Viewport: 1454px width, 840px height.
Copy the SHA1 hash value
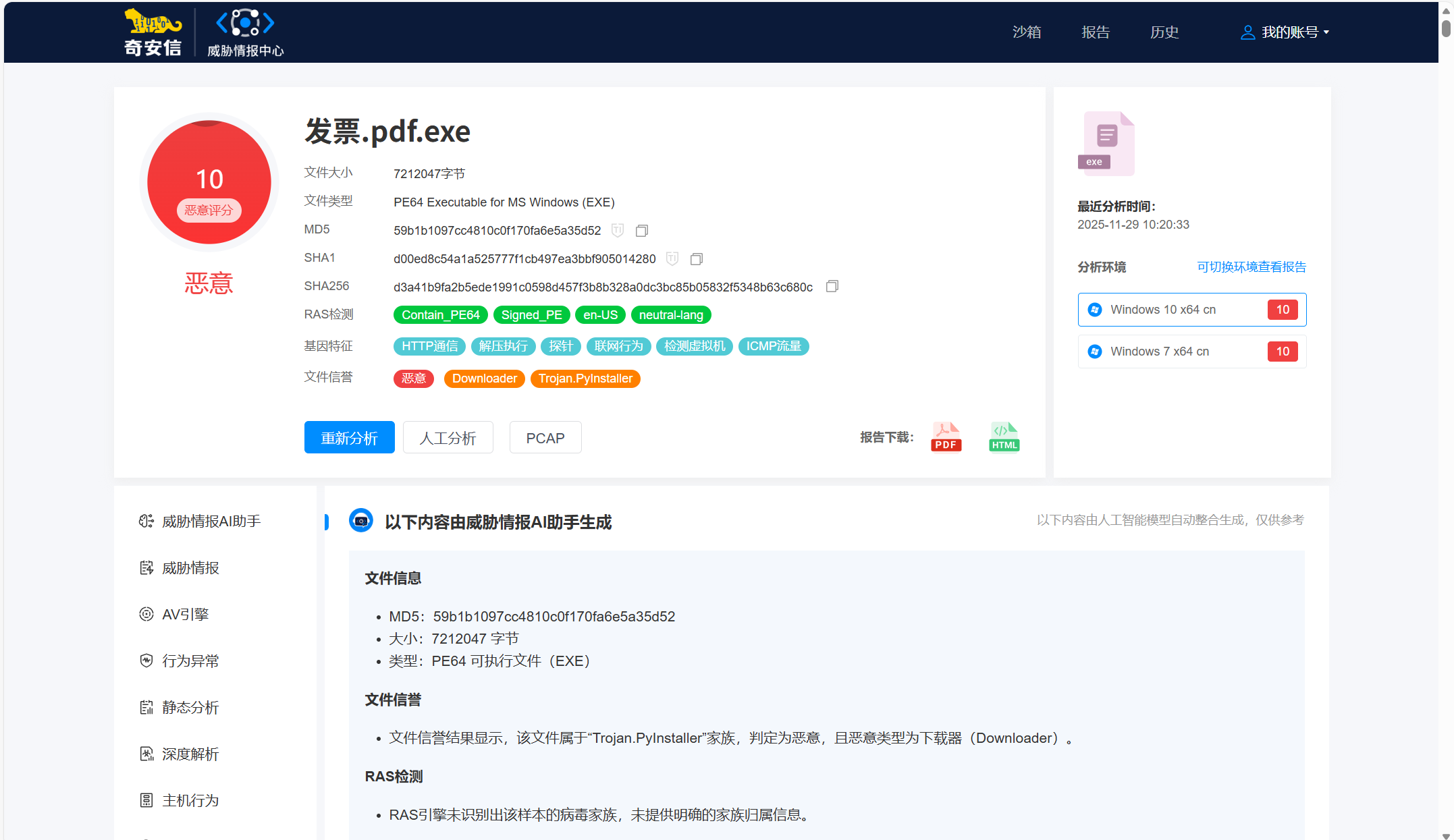click(696, 259)
